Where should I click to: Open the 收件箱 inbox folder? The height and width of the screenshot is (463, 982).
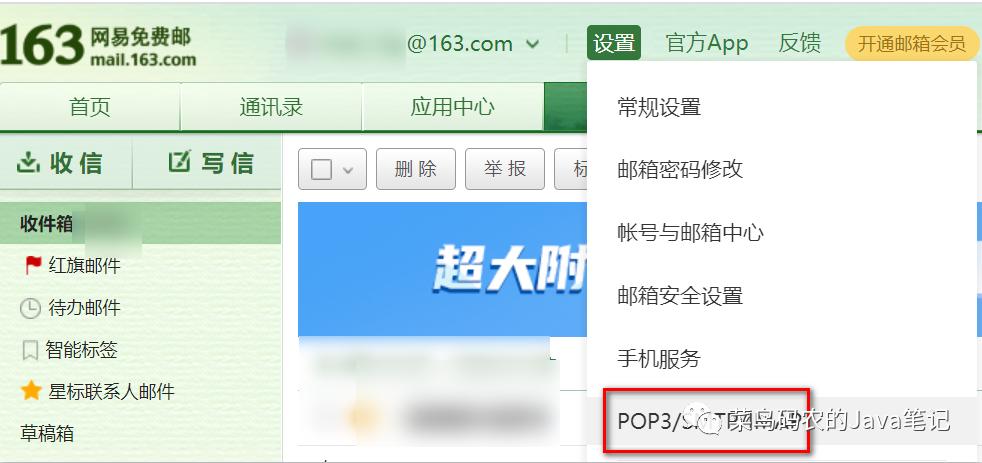click(140, 223)
